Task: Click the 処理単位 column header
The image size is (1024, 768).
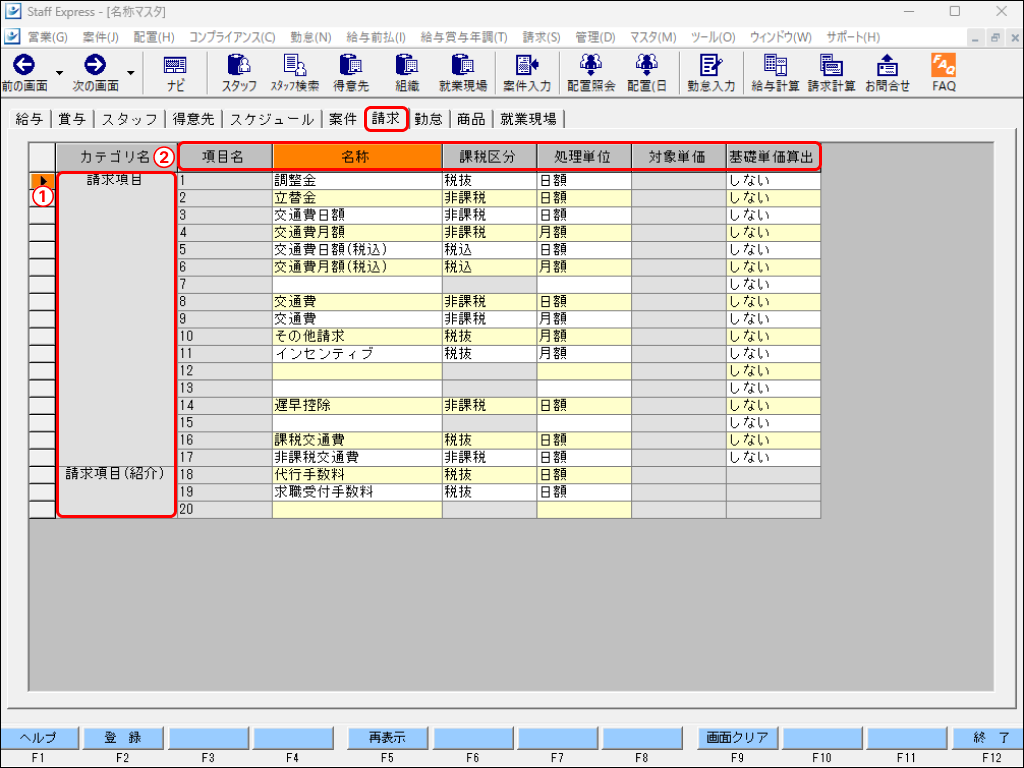Action: (584, 157)
